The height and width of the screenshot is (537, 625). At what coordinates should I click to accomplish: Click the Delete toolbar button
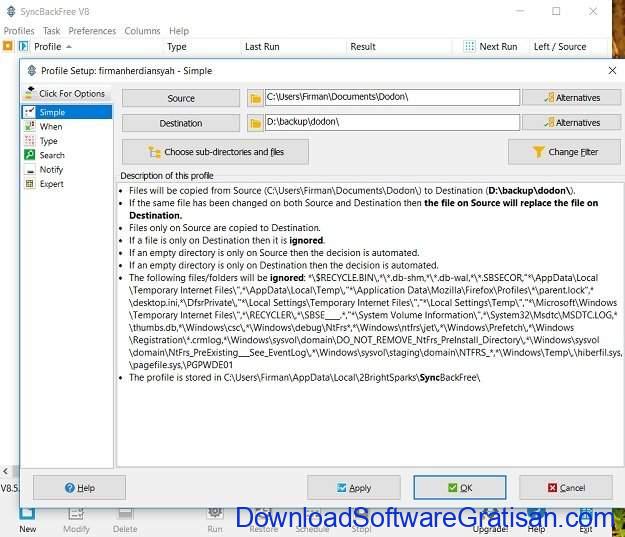pos(125,522)
